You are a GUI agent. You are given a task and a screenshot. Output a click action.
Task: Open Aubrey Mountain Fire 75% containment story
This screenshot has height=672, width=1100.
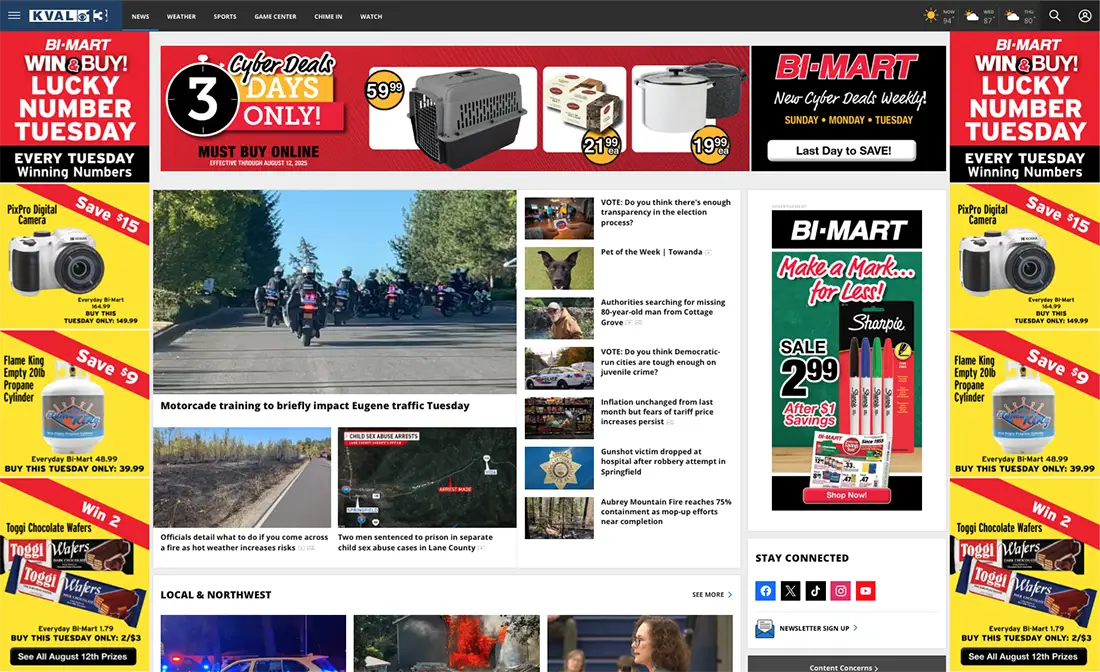tap(666, 511)
